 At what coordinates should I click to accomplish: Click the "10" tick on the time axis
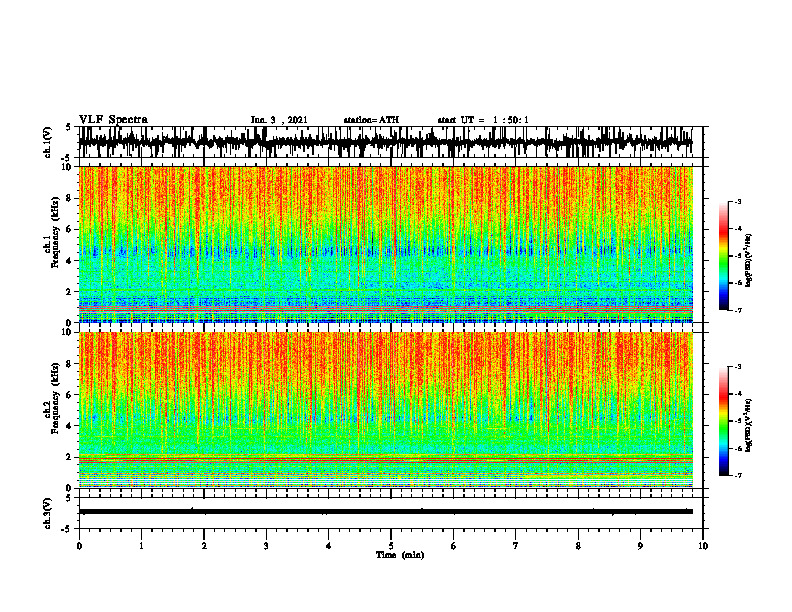(703, 546)
